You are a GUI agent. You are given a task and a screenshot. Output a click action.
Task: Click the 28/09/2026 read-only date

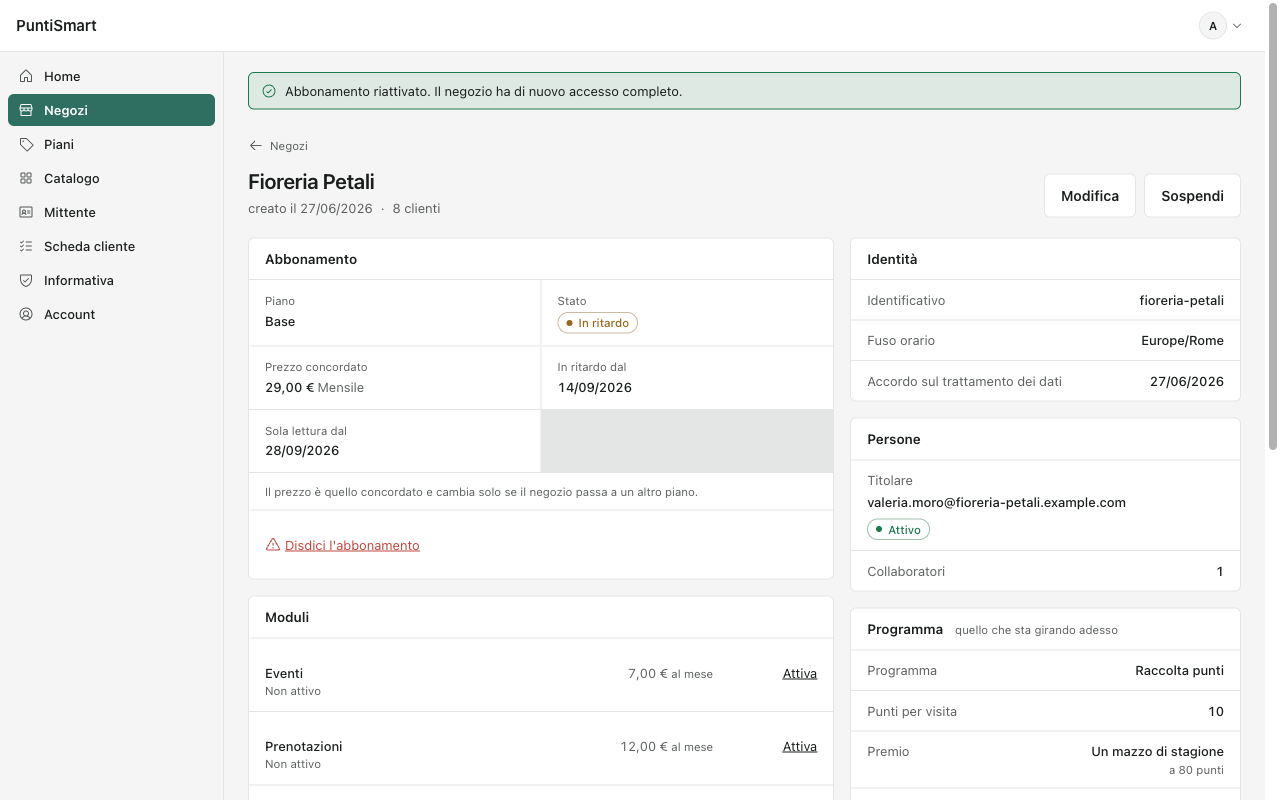tap(302, 451)
